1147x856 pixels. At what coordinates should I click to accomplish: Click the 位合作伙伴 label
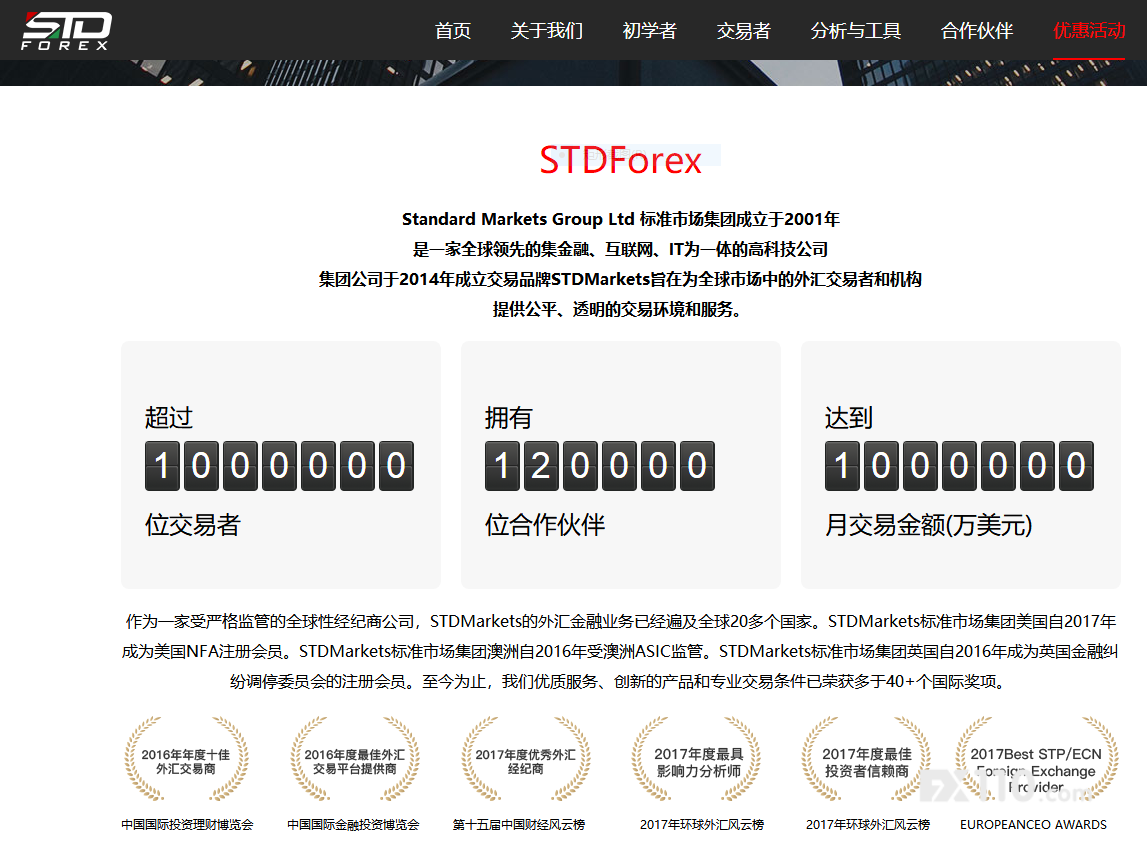click(x=545, y=525)
